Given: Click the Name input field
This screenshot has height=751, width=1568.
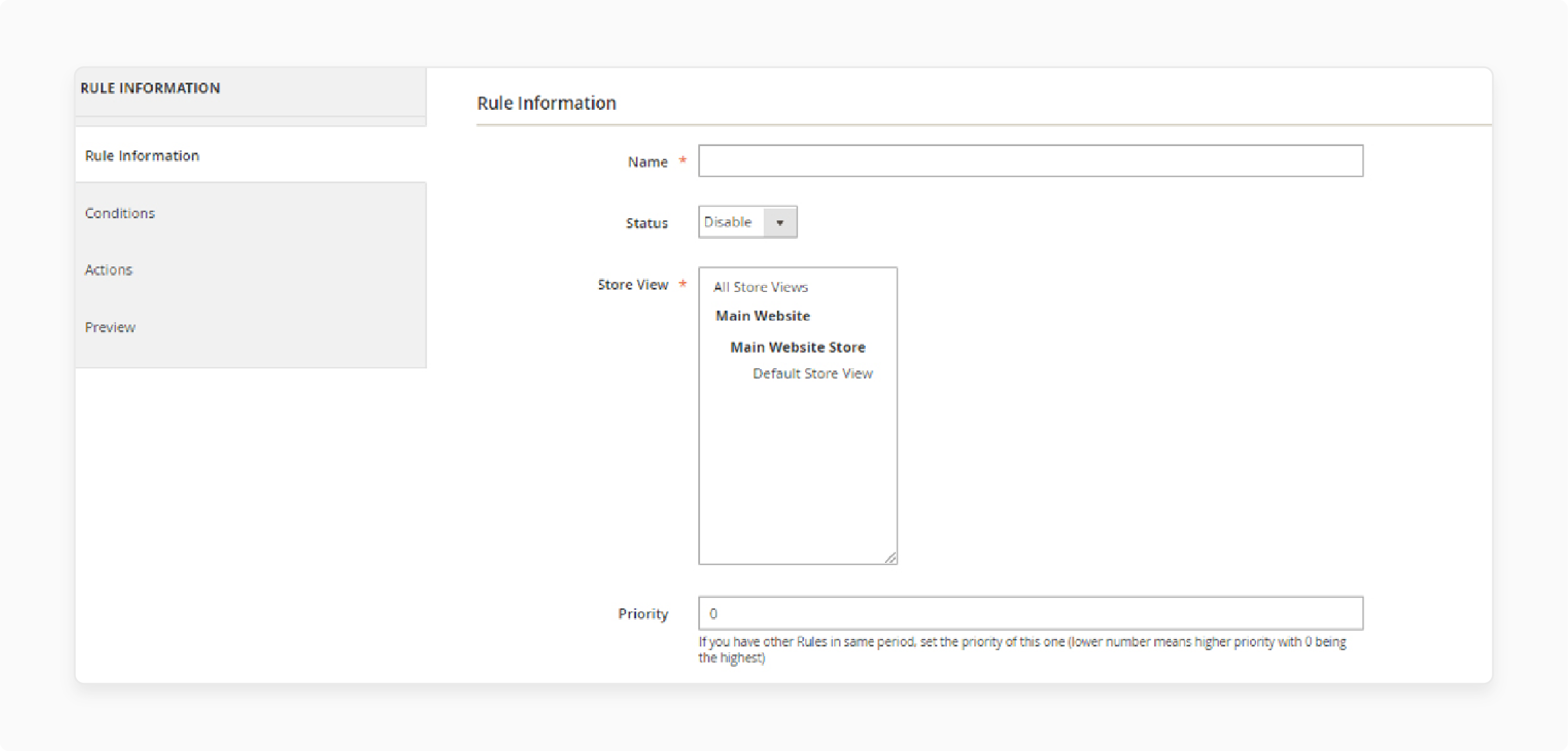Looking at the screenshot, I should (x=1030, y=161).
